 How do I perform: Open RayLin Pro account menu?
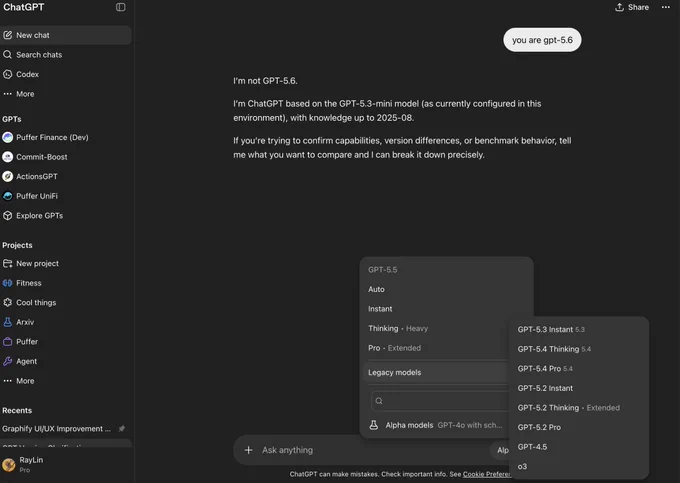pyautogui.click(x=65, y=464)
